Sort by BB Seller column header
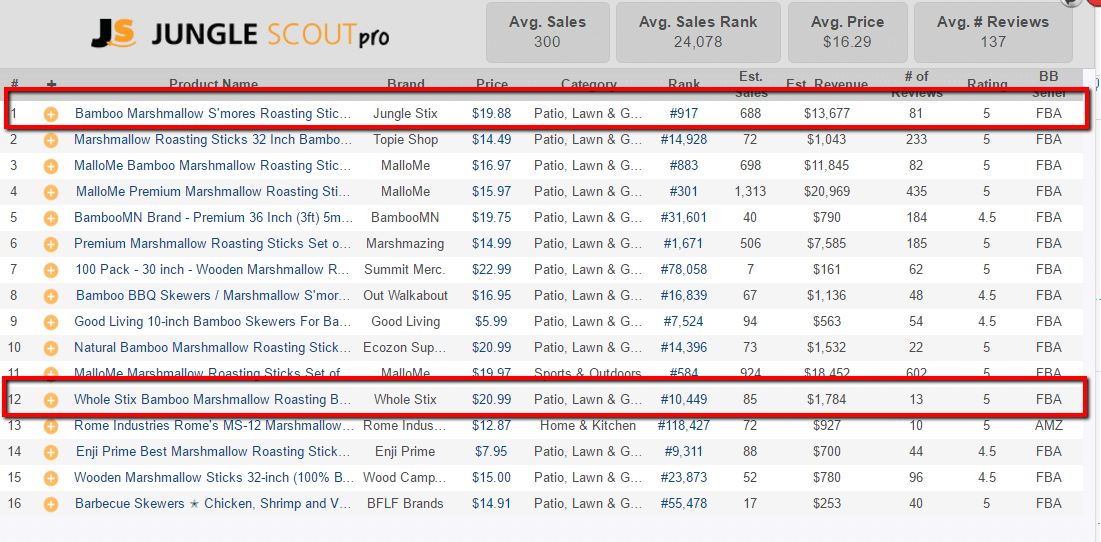The image size is (1101, 542). [x=1048, y=84]
